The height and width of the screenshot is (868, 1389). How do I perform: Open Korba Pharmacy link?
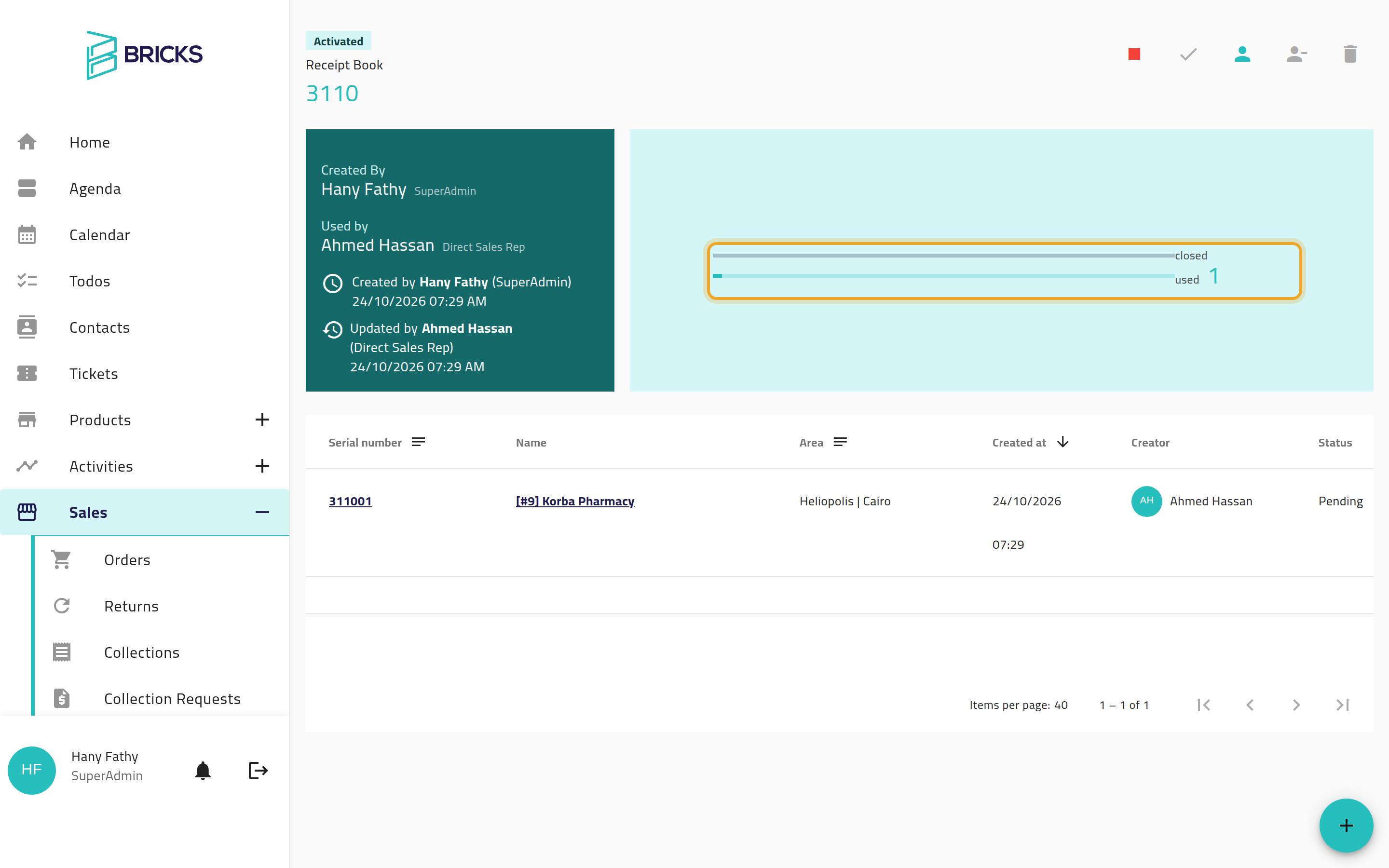click(x=575, y=501)
